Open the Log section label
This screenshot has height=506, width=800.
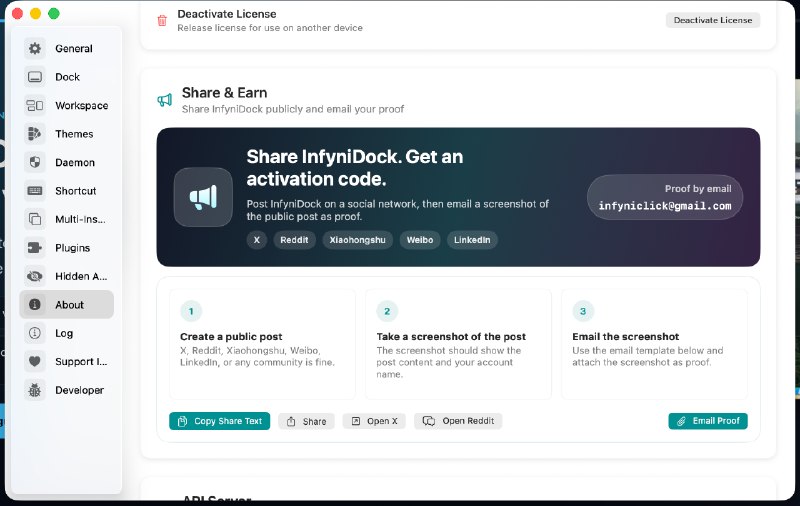pos(64,333)
